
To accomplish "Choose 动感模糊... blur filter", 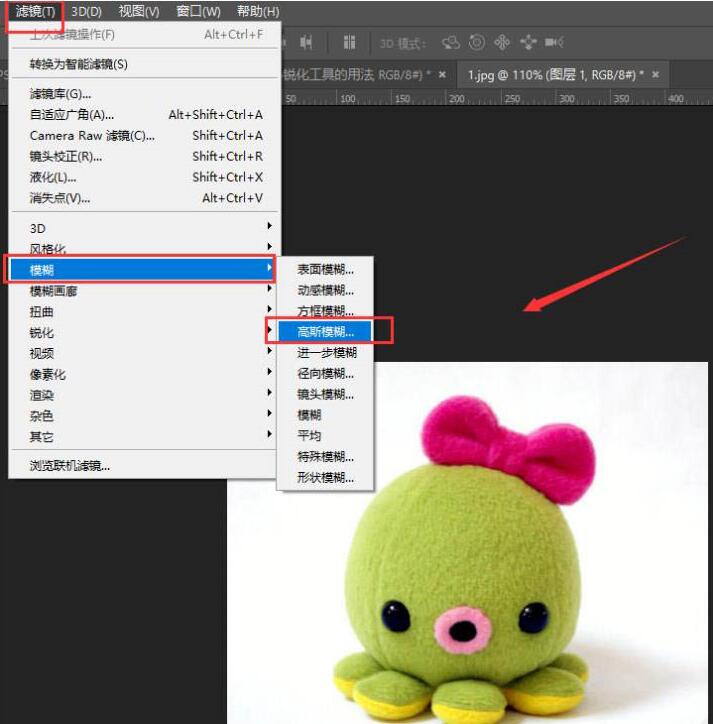I will [x=326, y=290].
